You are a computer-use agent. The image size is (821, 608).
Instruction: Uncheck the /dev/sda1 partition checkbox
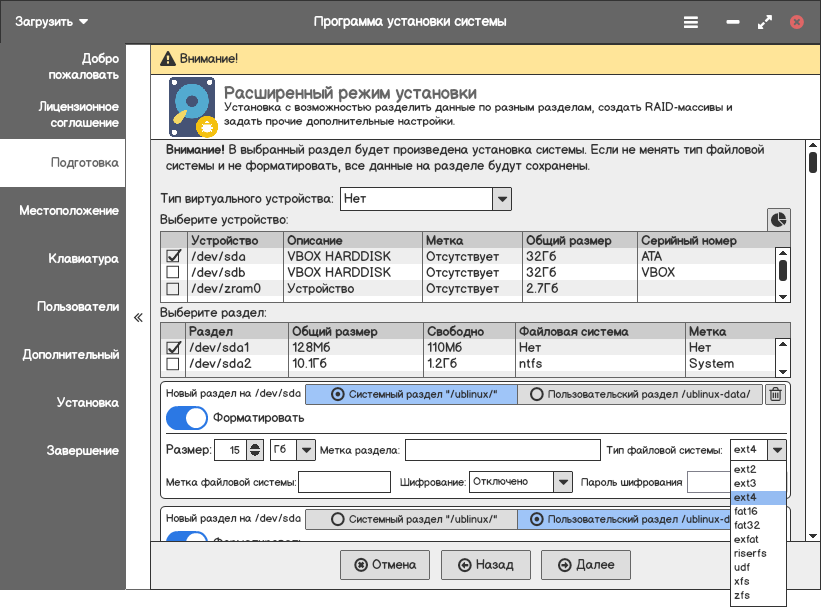click(x=173, y=348)
